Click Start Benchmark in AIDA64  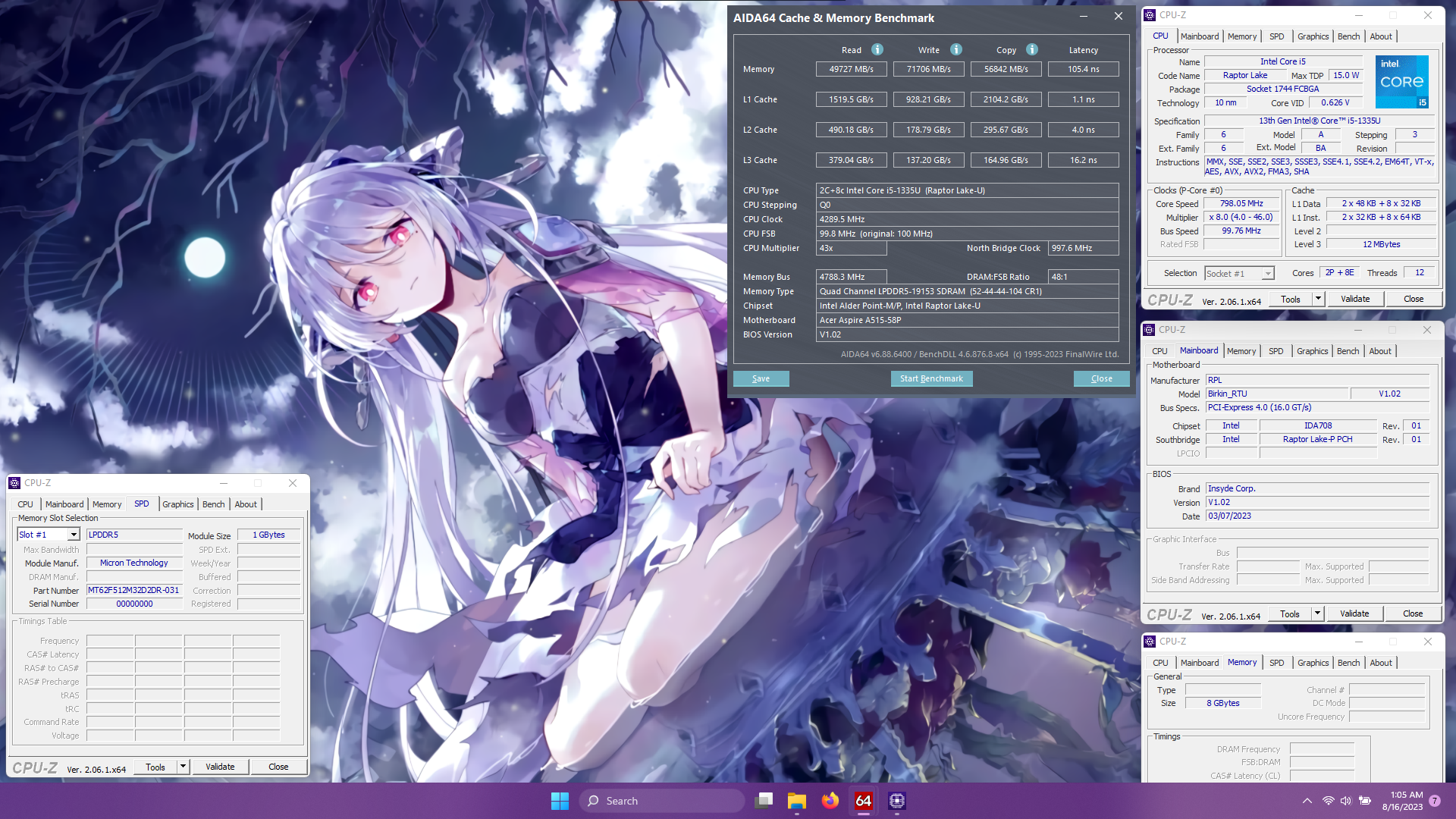point(931,378)
